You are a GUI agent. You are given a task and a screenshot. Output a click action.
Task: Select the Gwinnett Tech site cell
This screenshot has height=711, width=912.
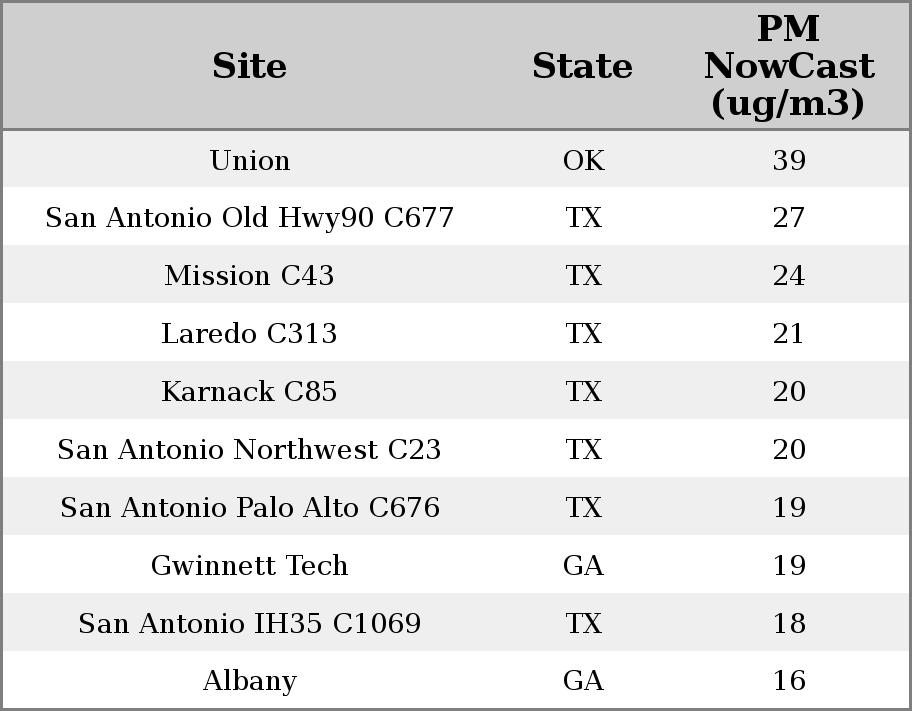pos(249,566)
